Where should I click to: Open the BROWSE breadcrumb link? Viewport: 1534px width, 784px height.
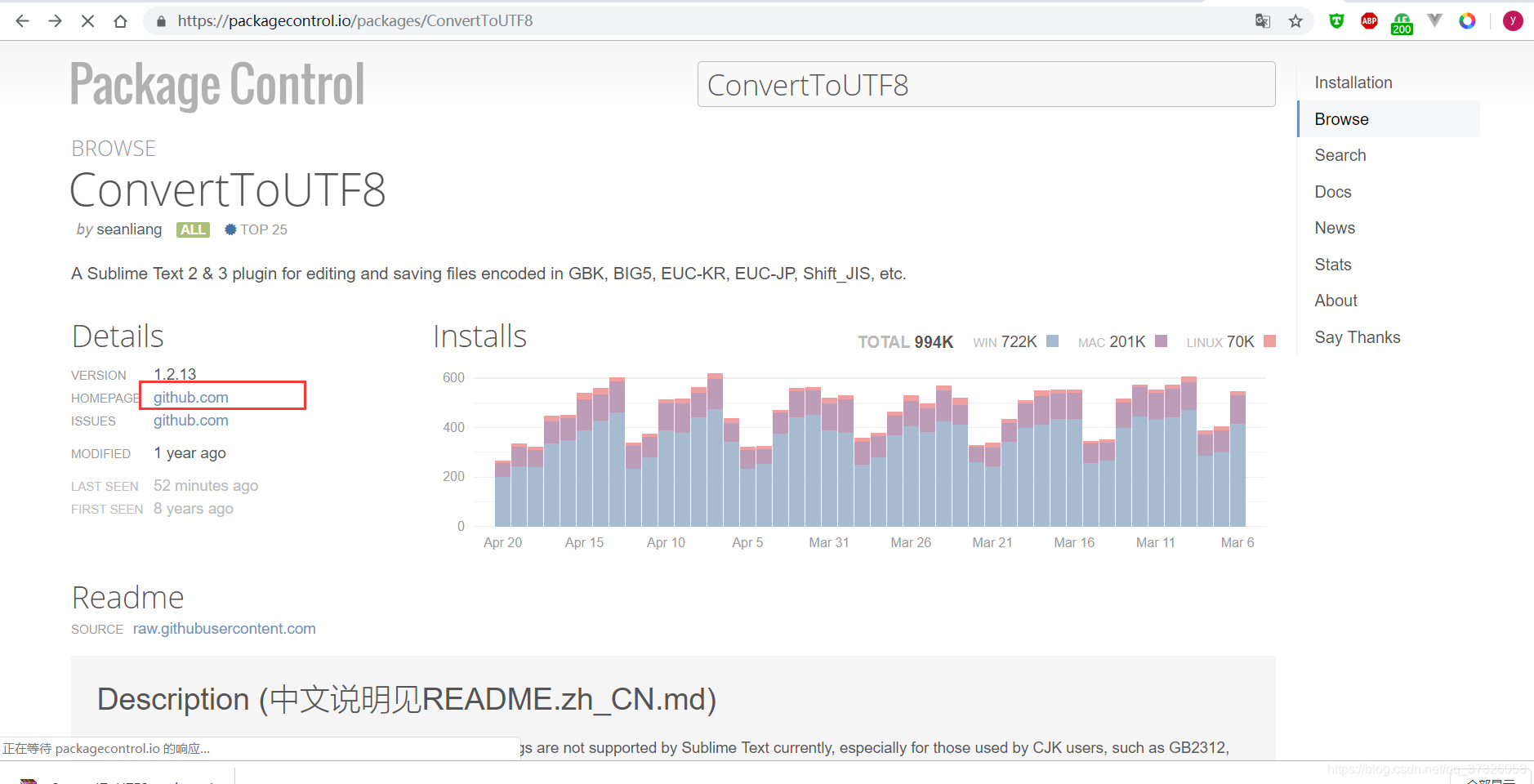(114, 149)
